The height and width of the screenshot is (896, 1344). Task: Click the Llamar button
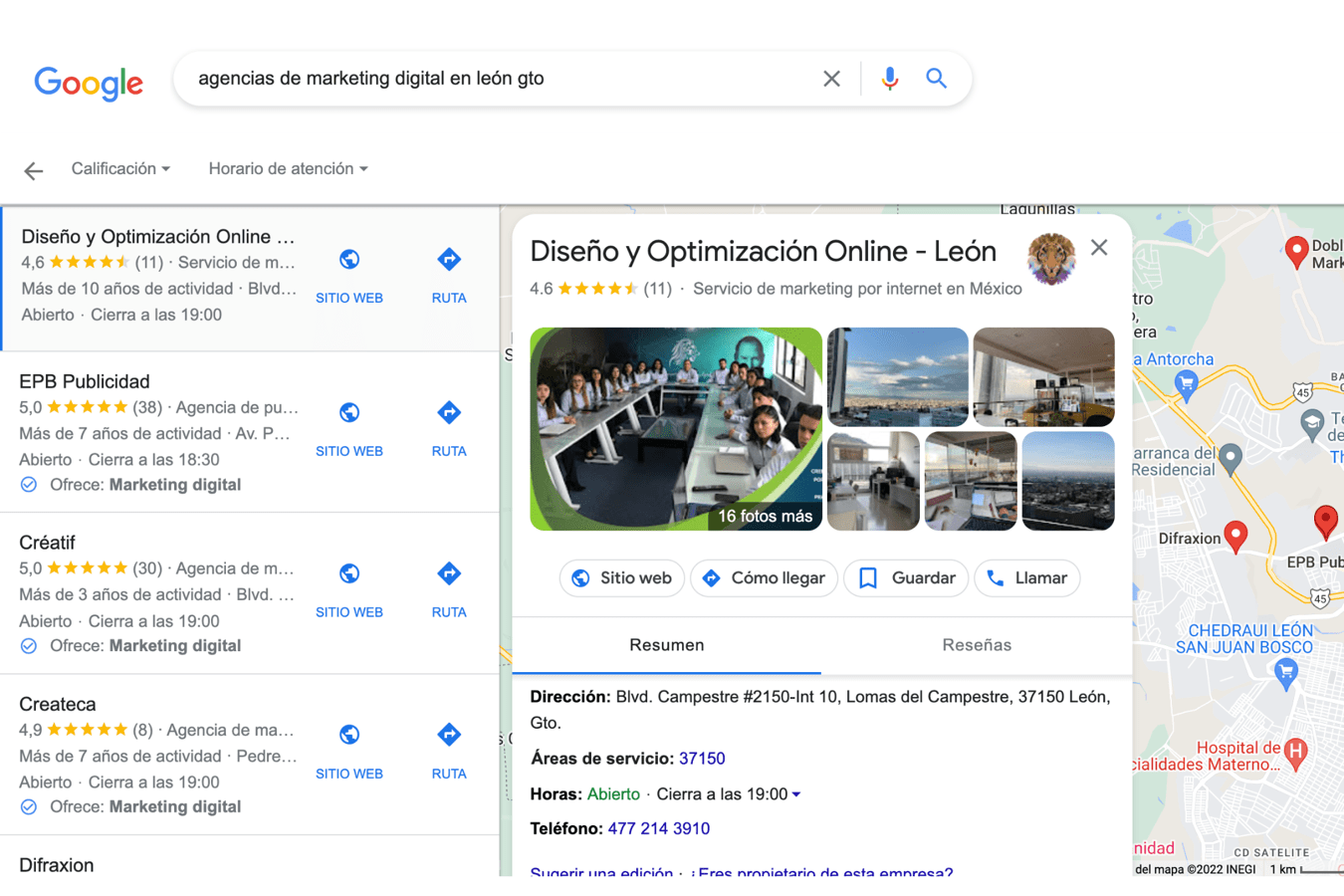pyautogui.click(x=1026, y=578)
